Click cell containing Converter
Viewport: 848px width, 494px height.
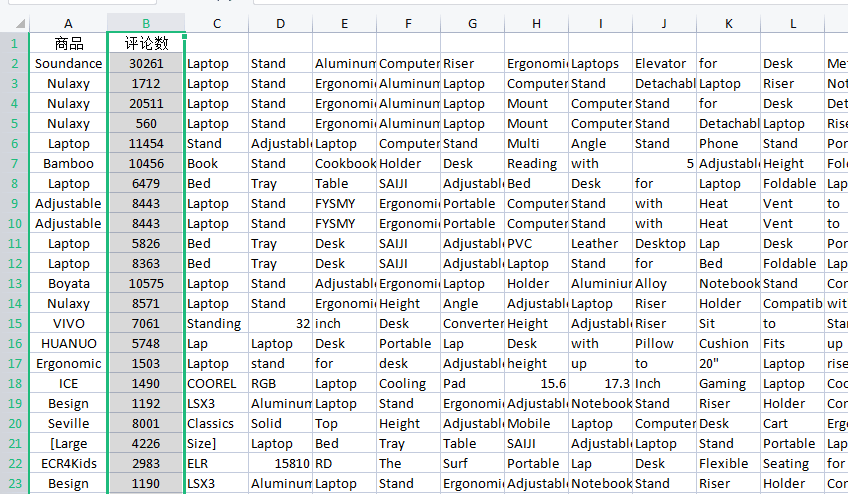tap(472, 324)
